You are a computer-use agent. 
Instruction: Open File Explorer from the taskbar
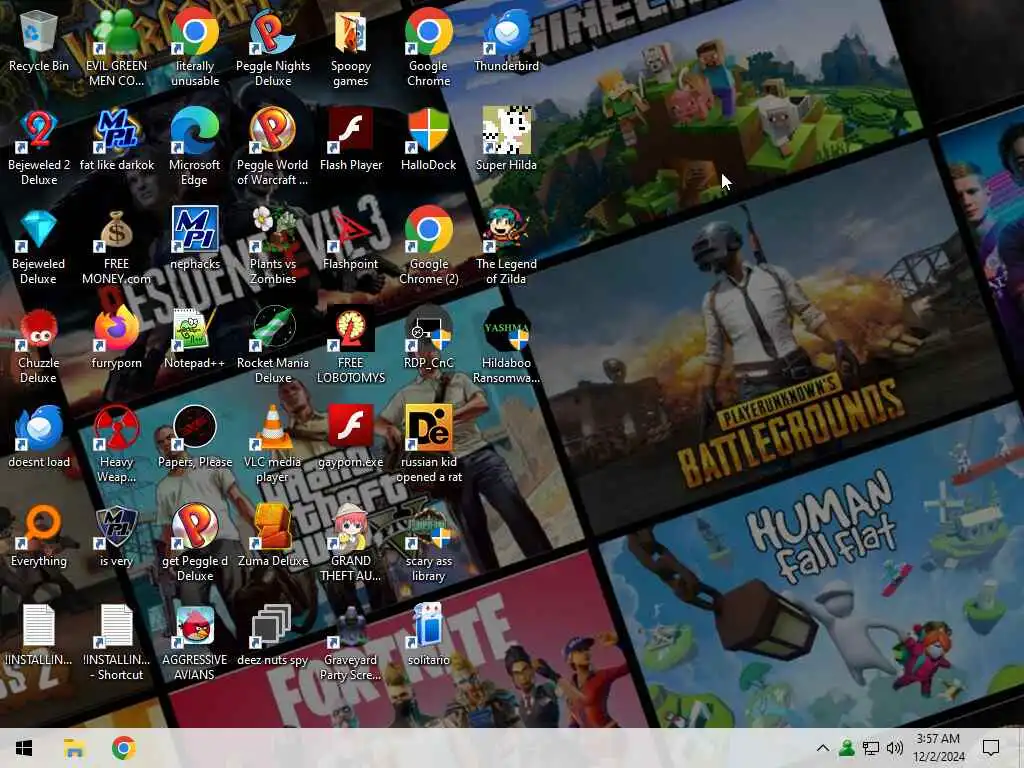(x=74, y=748)
